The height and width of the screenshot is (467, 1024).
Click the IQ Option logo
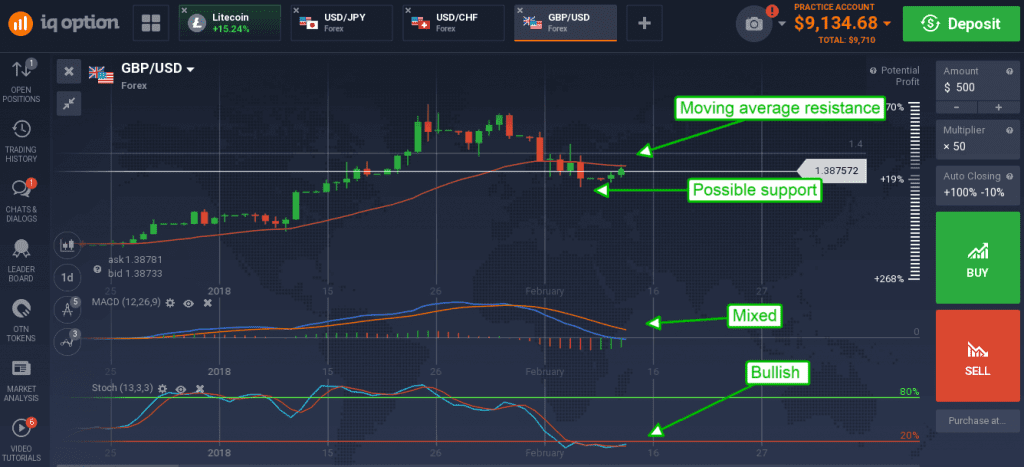[x=64, y=24]
